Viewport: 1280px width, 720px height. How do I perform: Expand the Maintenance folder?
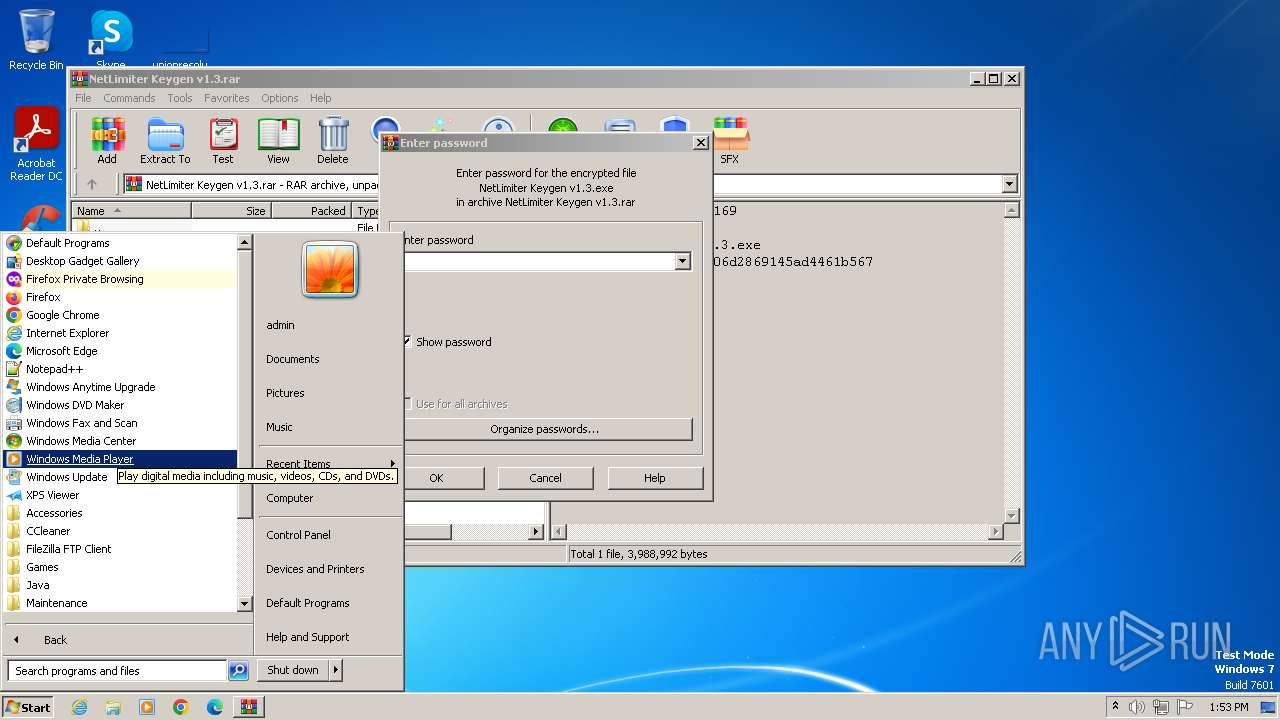click(120, 603)
